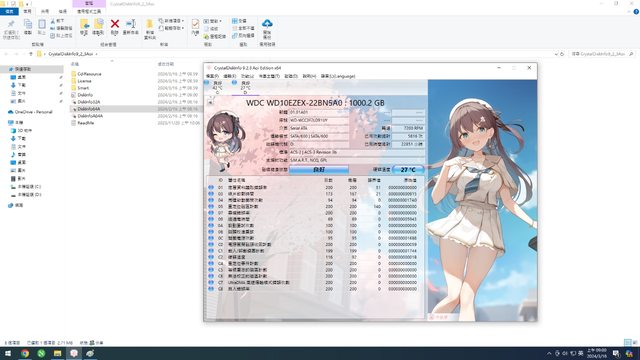The height and width of the screenshot is (360, 640).
Task: Open the Language menu in CrystalDiskInfo
Action: tap(338, 76)
